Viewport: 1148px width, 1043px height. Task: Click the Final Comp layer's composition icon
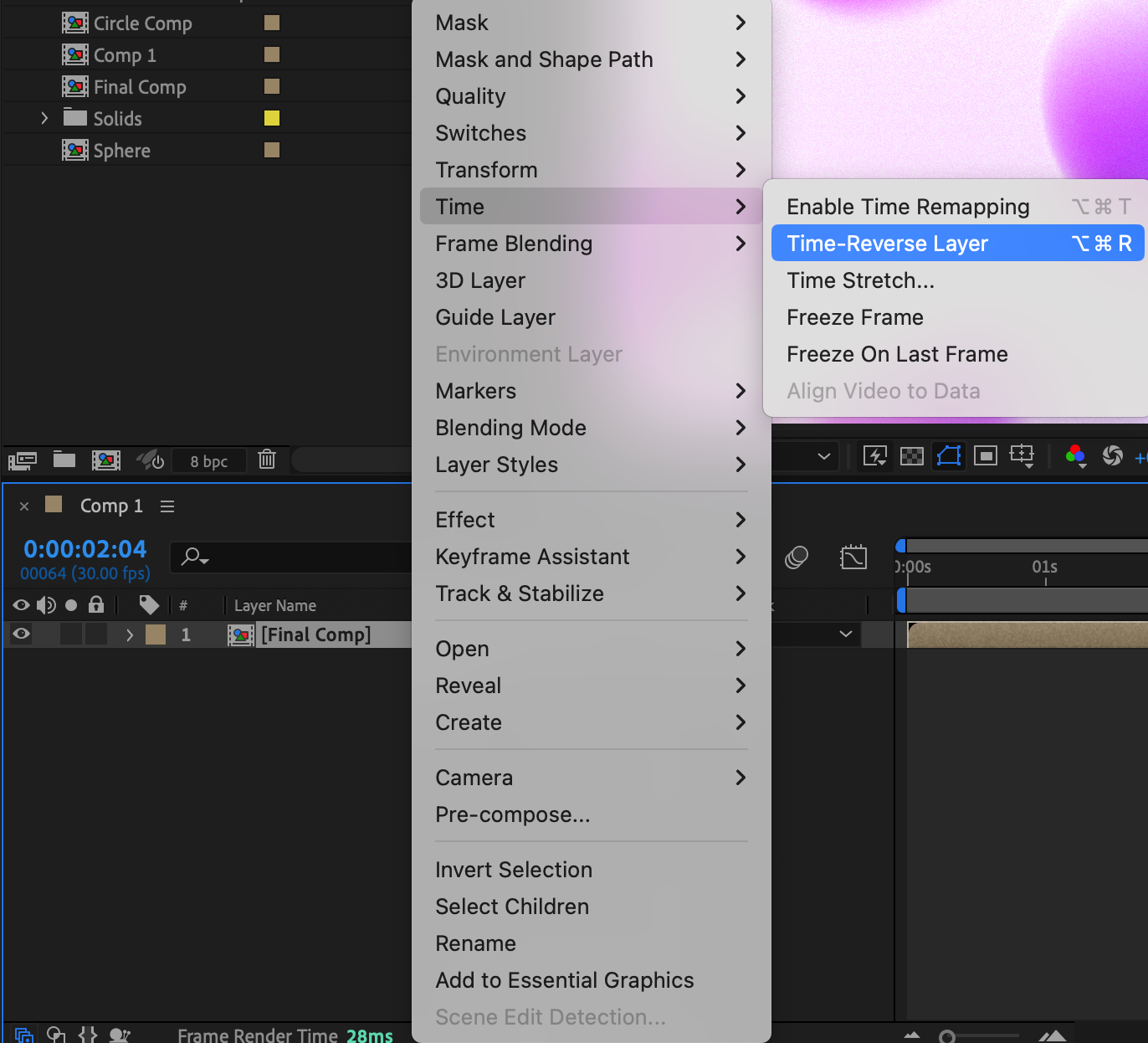241,635
